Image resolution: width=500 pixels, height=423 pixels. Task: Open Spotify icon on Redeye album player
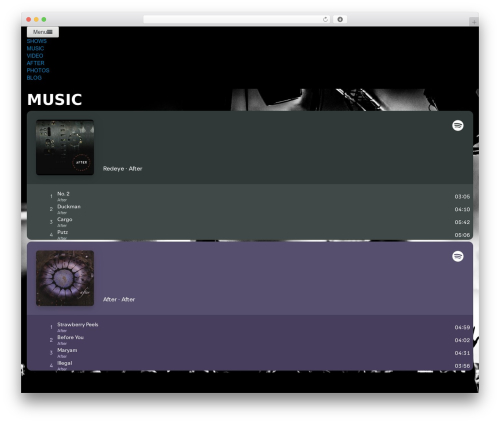(x=458, y=126)
